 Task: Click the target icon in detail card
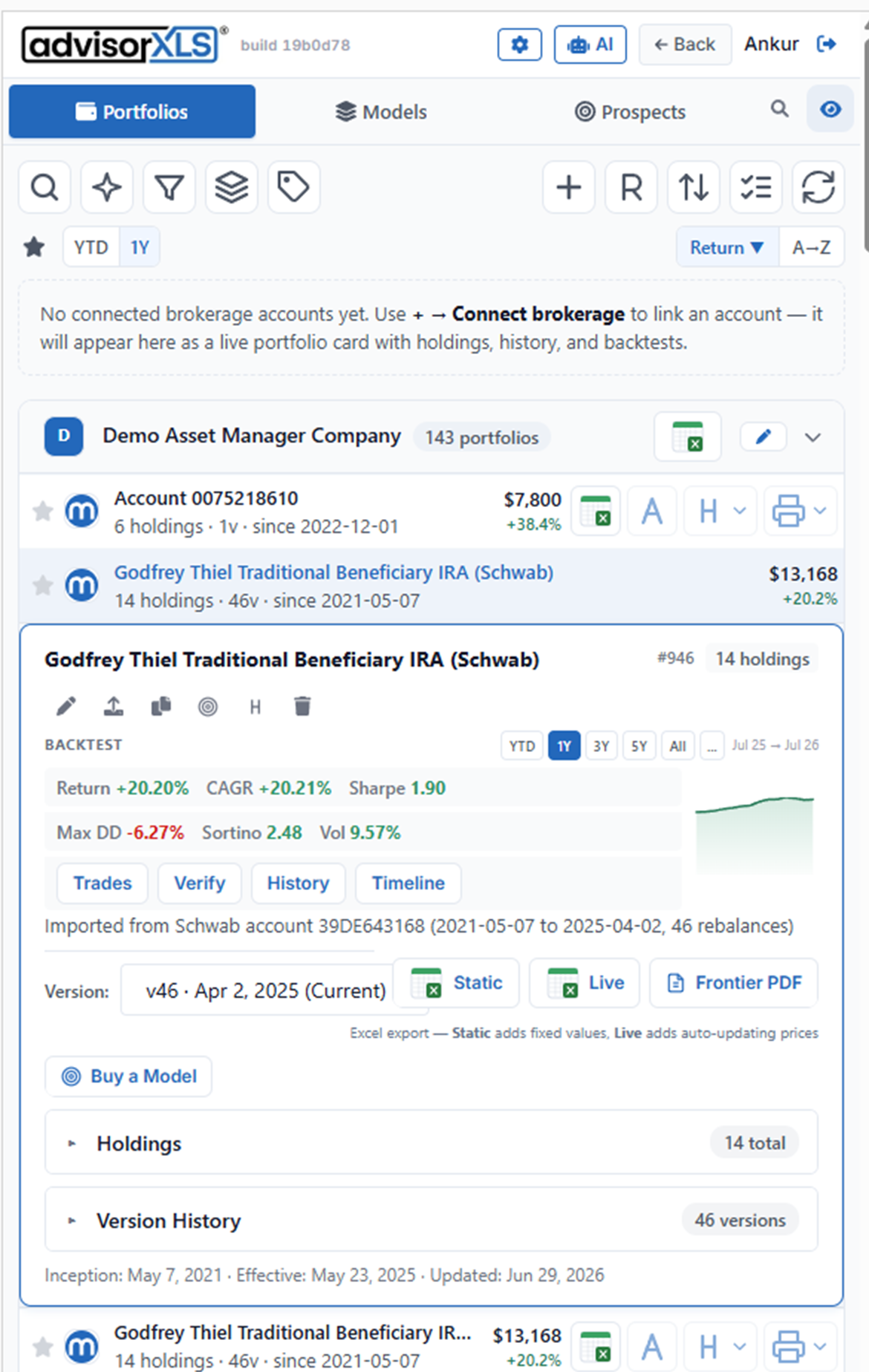208,706
